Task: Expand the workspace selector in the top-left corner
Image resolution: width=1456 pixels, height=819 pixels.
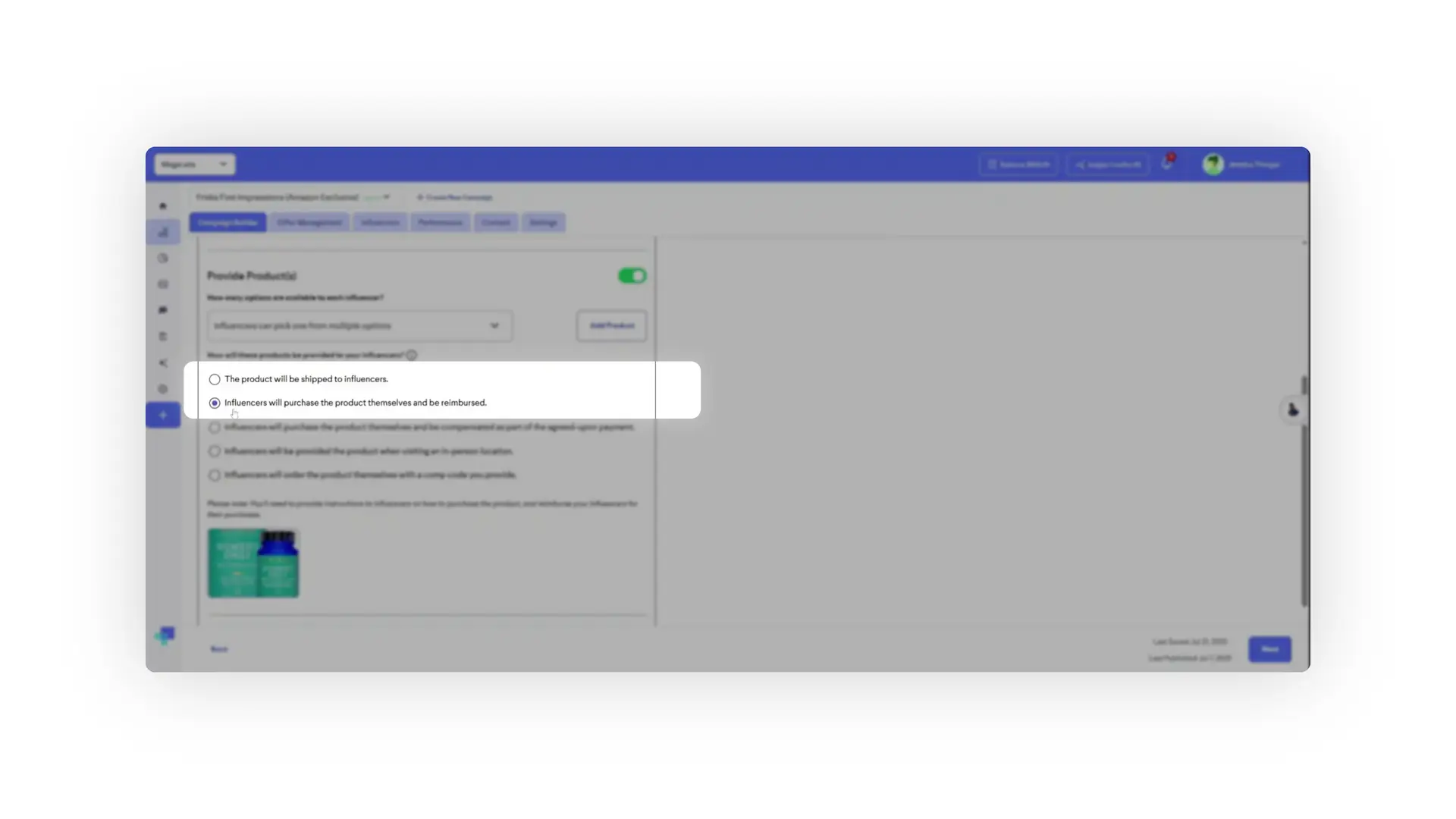Action: pos(193,164)
